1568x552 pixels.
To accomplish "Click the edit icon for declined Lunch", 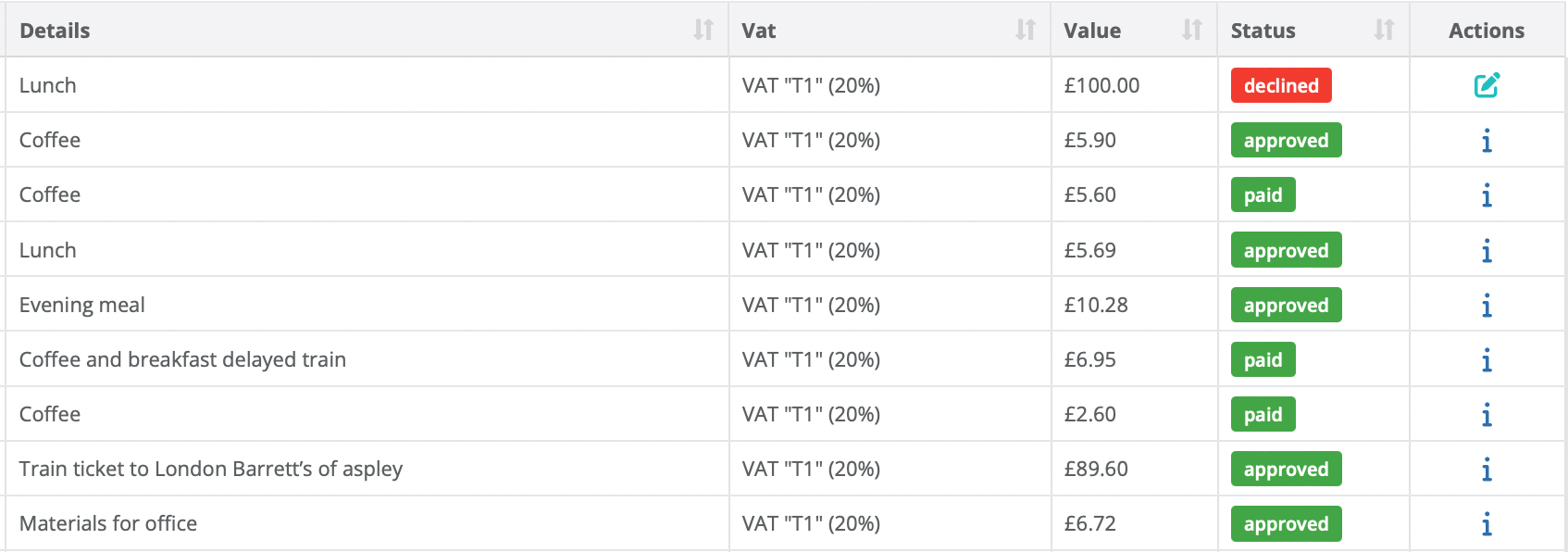I will 1487,85.
